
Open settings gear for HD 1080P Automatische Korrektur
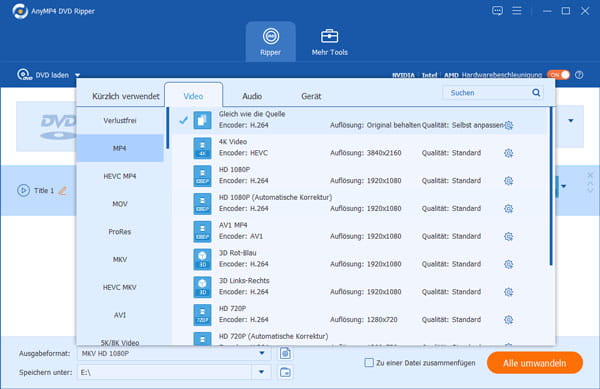tap(509, 208)
